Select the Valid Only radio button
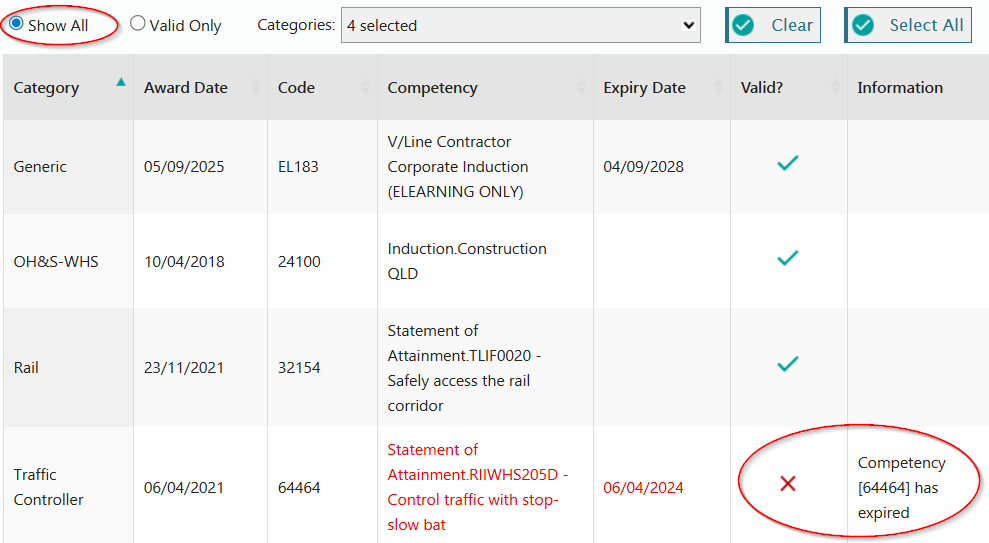The image size is (989, 543). (138, 24)
